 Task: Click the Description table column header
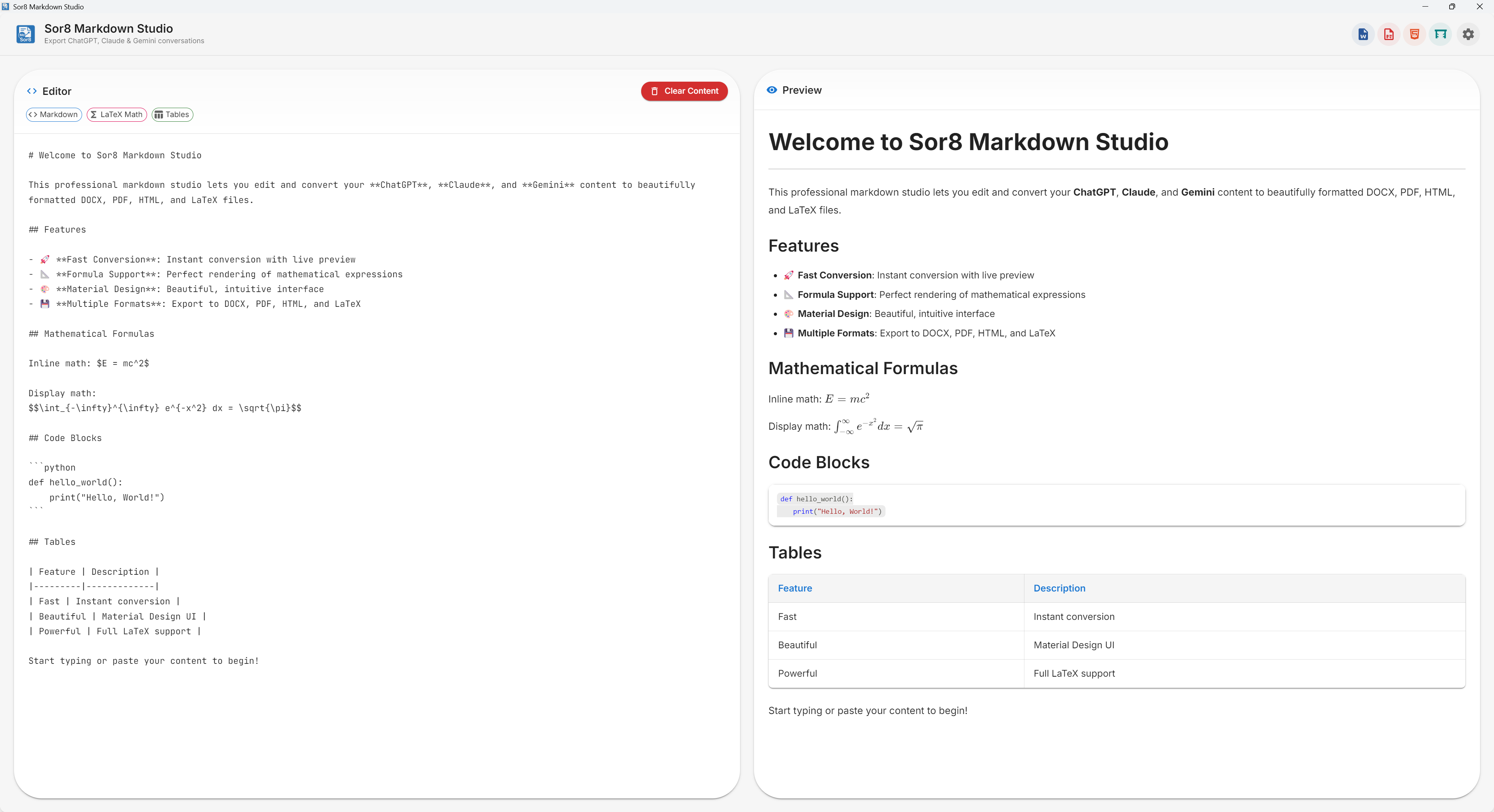[x=1059, y=588]
